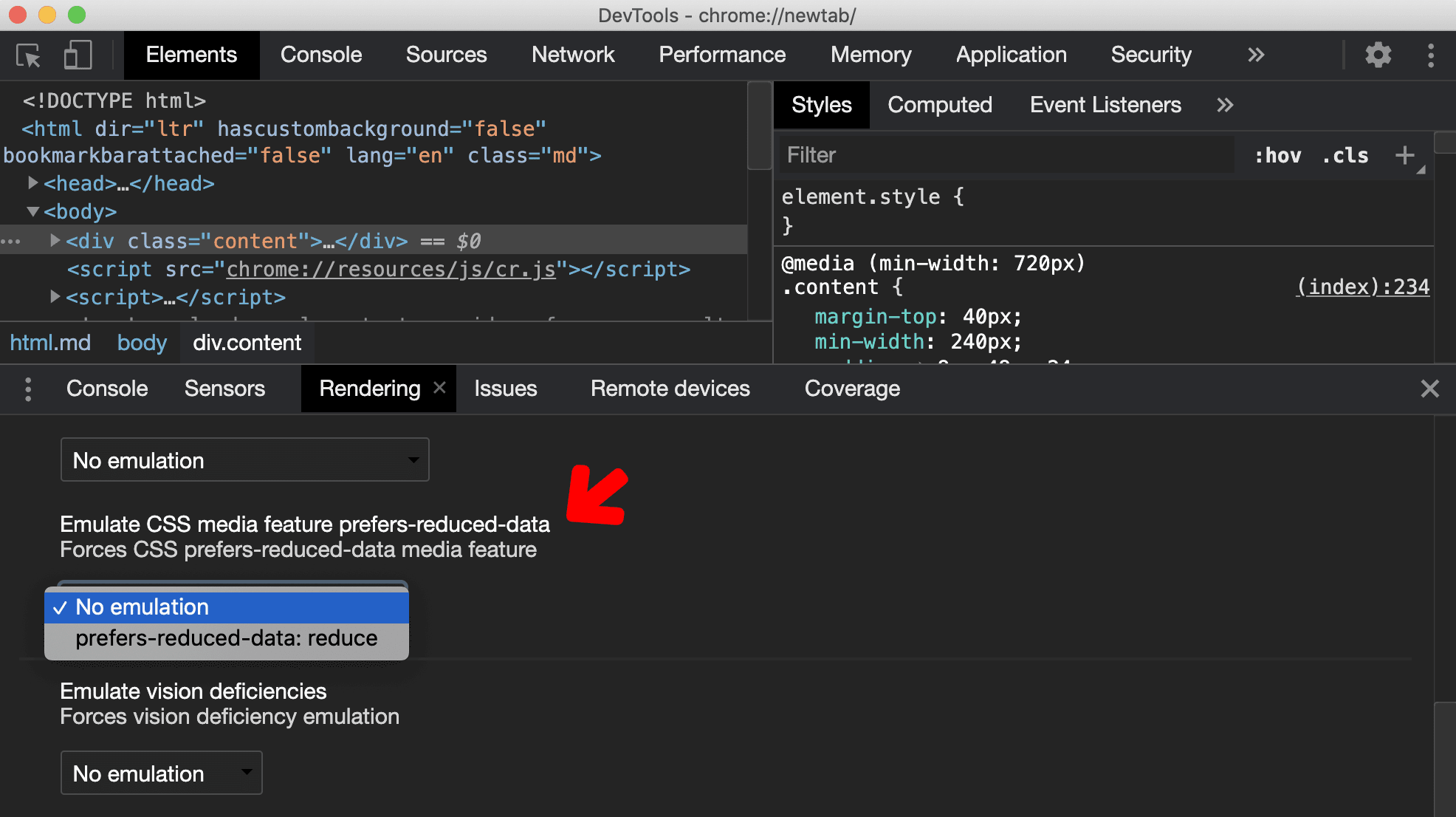Click the device emulation toggle icon

[75, 54]
